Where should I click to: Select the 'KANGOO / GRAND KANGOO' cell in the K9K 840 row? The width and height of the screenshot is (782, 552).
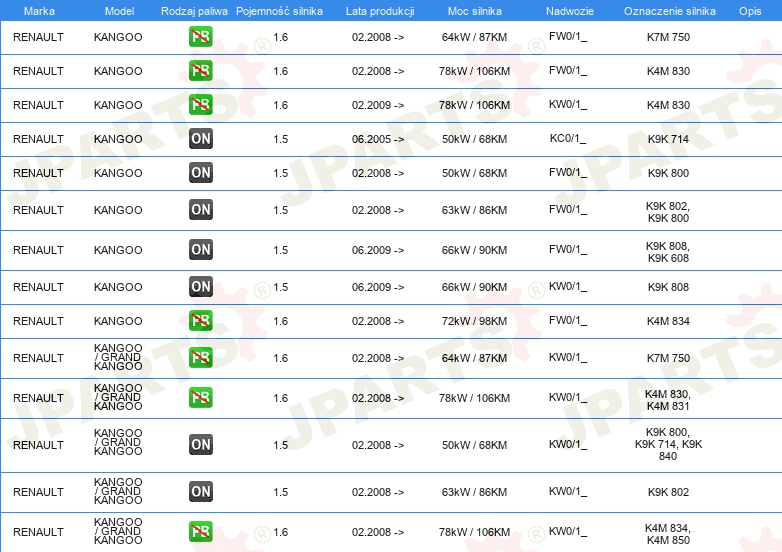pos(118,442)
